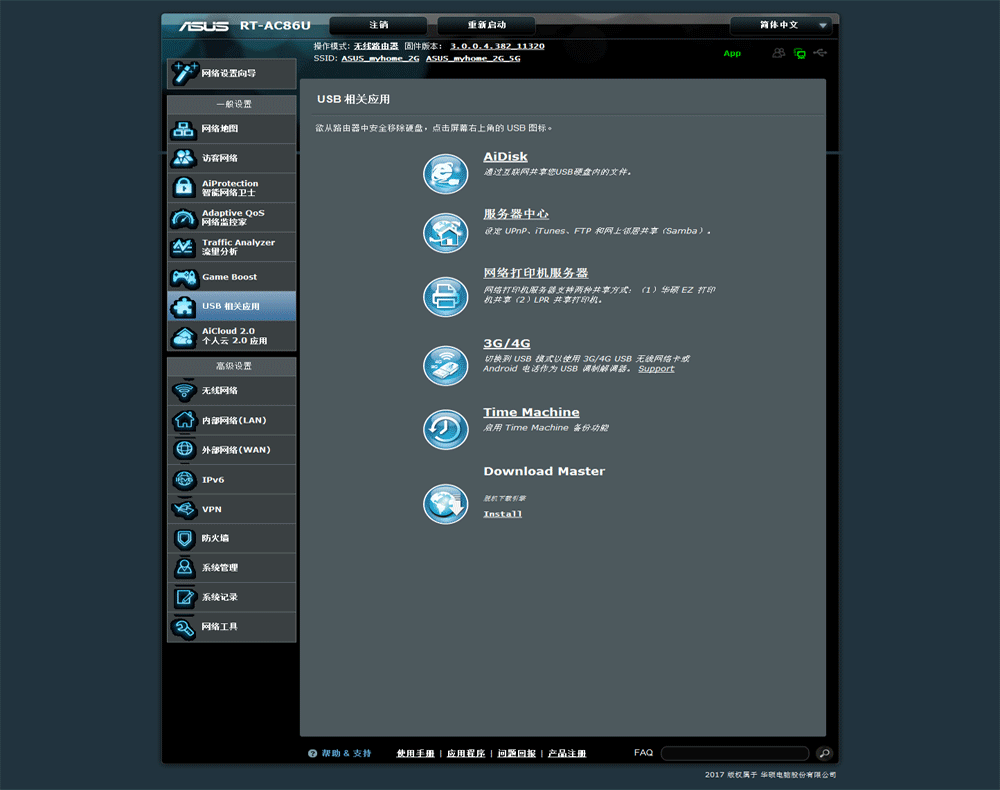Click the FAQ search input field
The height and width of the screenshot is (790, 1000).
[734, 753]
